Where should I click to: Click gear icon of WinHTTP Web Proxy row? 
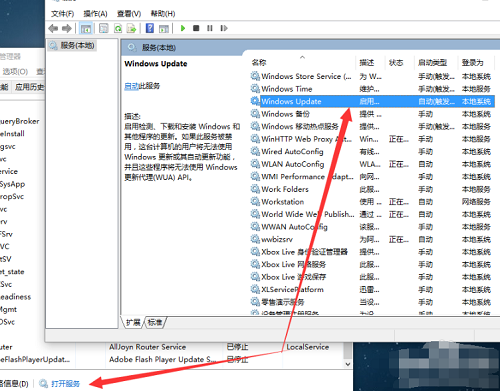tap(255, 139)
